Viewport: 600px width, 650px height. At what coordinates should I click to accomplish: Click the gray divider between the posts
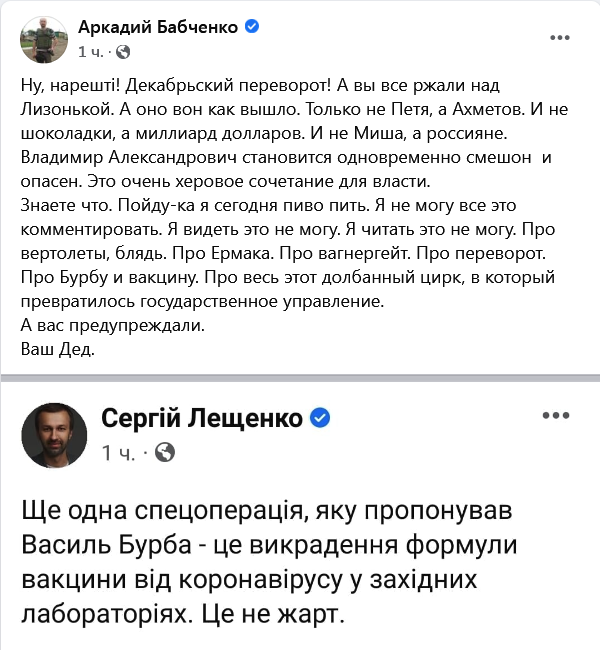[x=300, y=378]
